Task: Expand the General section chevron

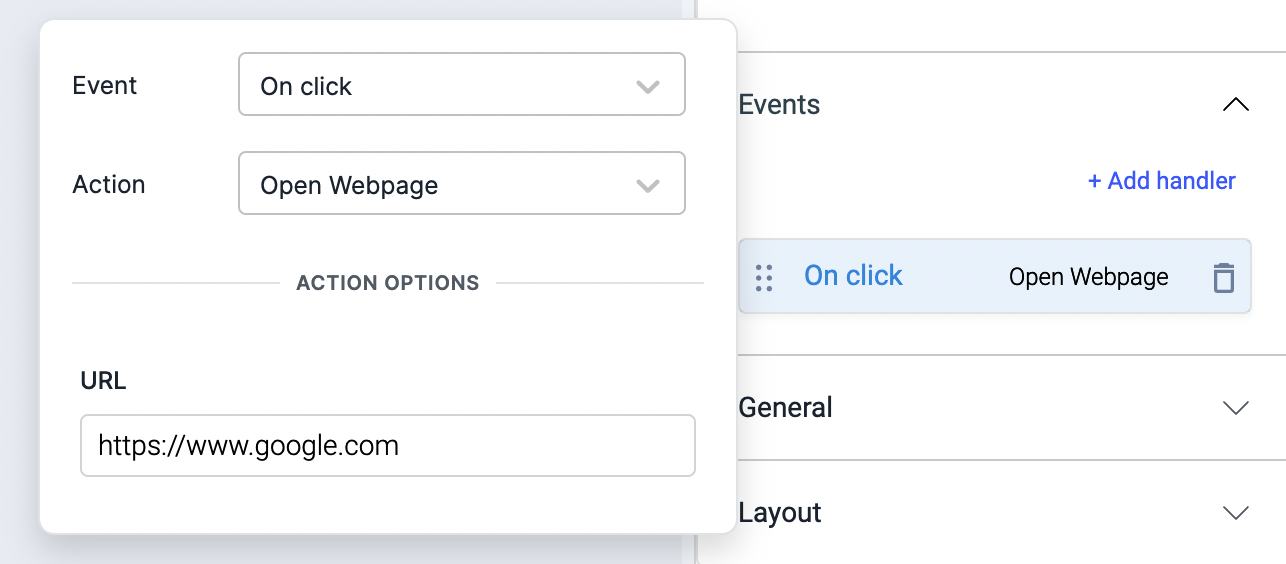Action: tap(1236, 408)
